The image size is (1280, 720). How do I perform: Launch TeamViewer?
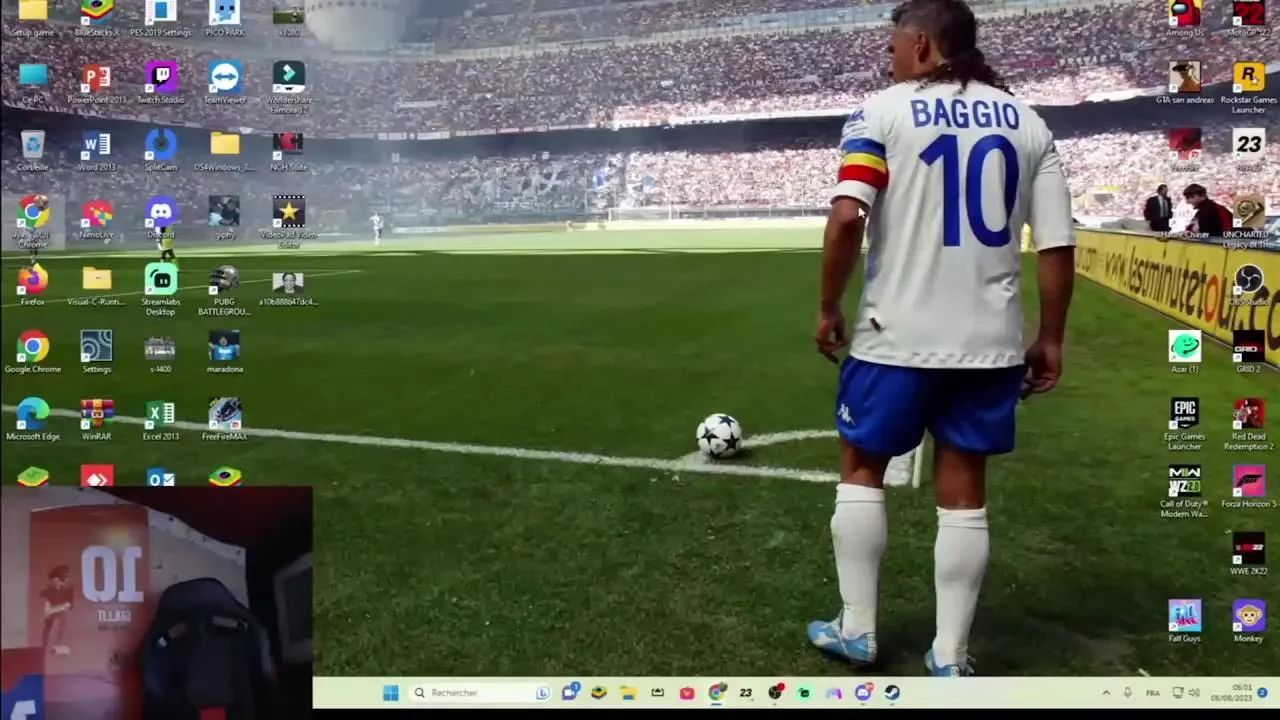point(224,83)
